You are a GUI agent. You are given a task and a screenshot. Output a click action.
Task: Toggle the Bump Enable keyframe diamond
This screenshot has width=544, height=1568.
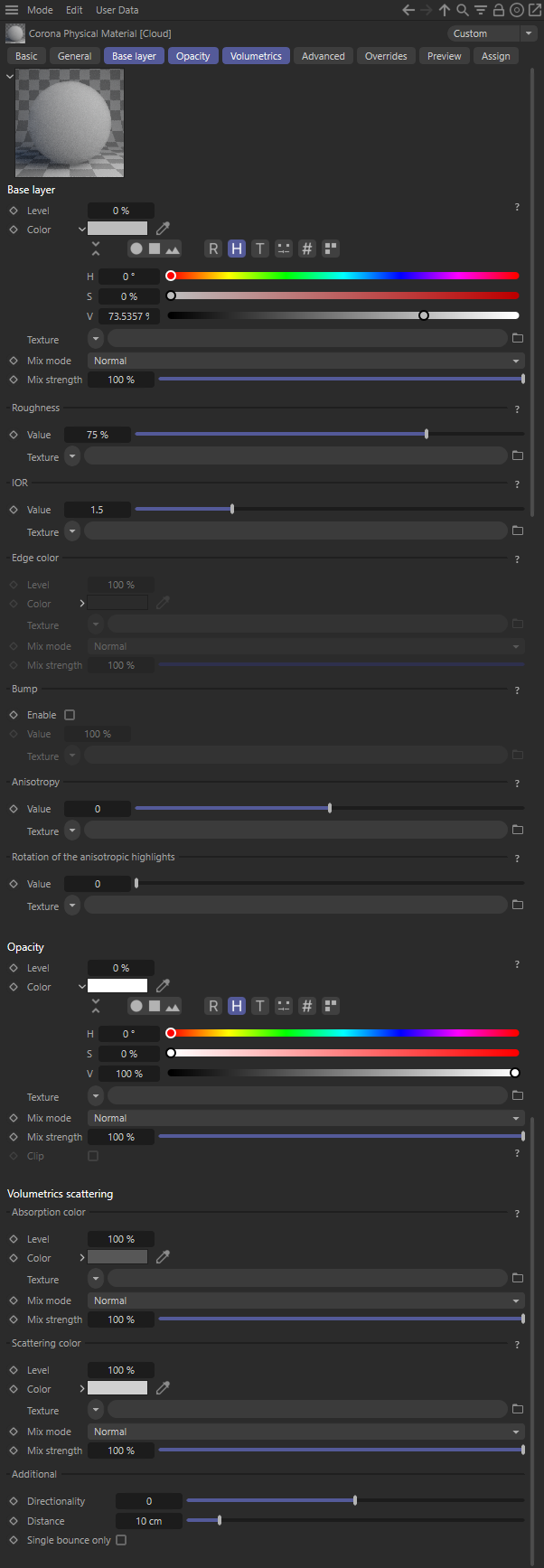(14, 715)
